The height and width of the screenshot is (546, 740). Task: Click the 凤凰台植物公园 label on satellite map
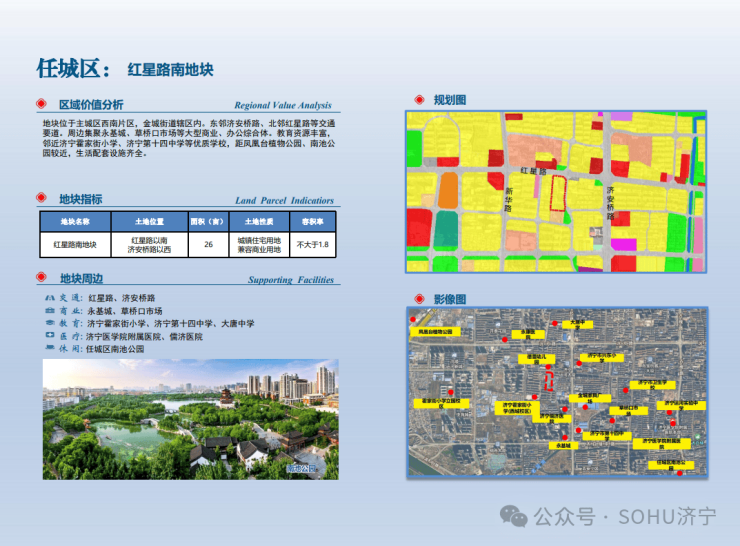tap(435, 332)
